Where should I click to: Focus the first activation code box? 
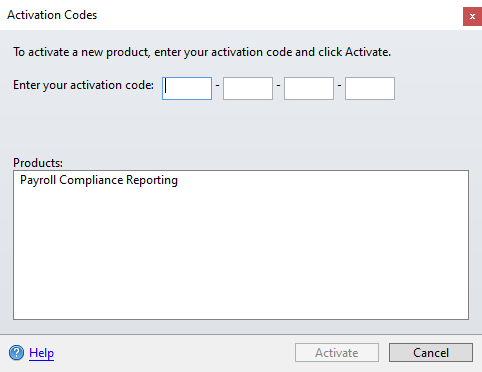click(187, 88)
